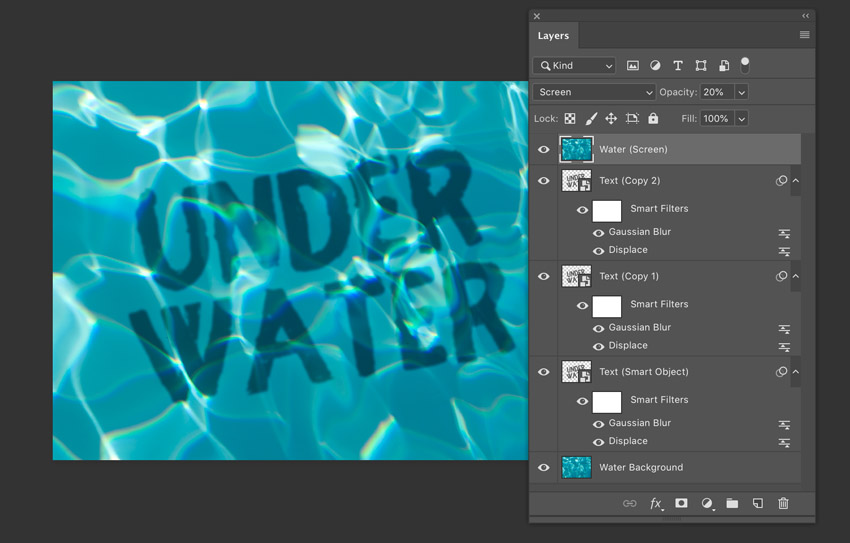Open Layers panel hamburger menu
Viewport: 850px width, 543px height.
pyautogui.click(x=804, y=35)
